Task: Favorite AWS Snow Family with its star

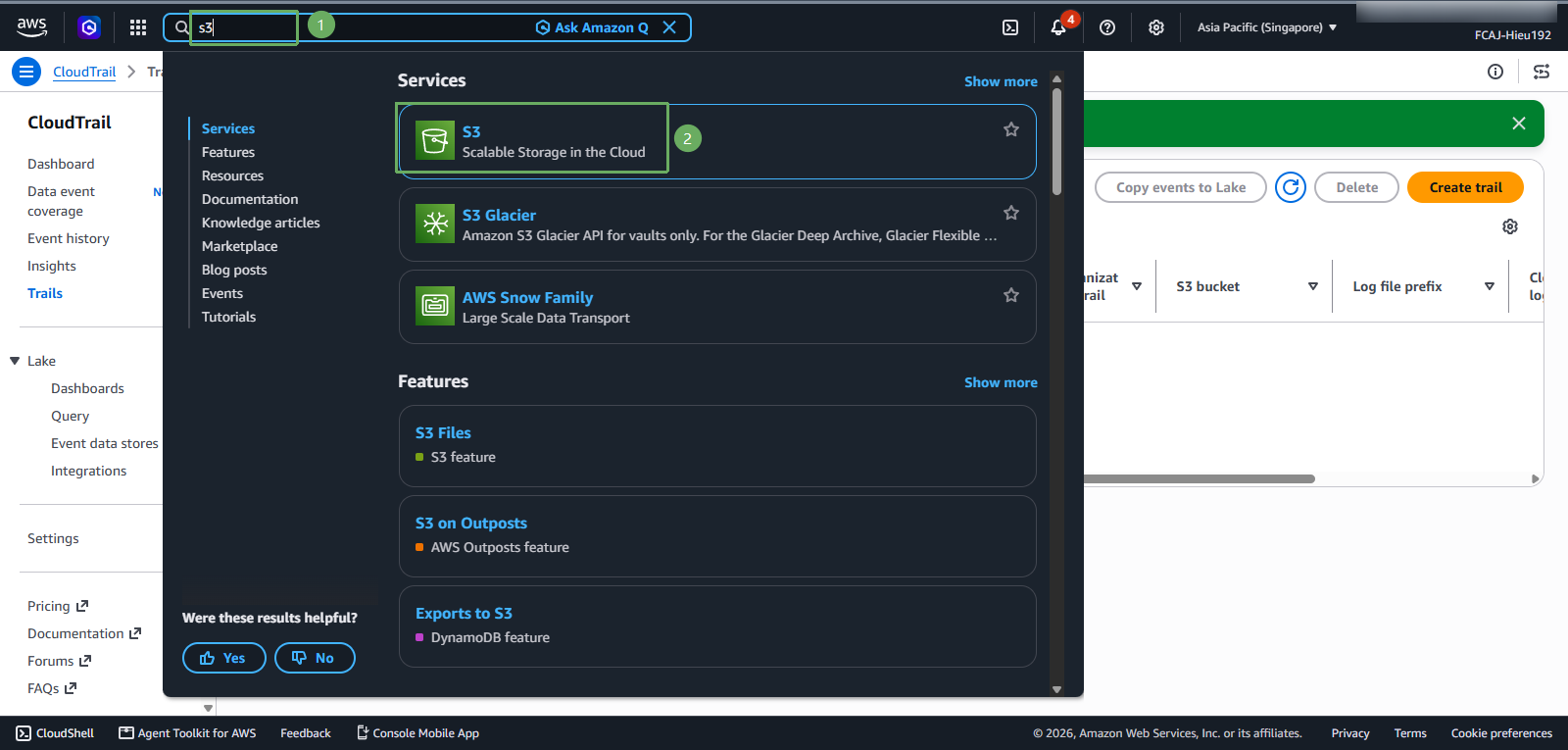Action: 1011,295
